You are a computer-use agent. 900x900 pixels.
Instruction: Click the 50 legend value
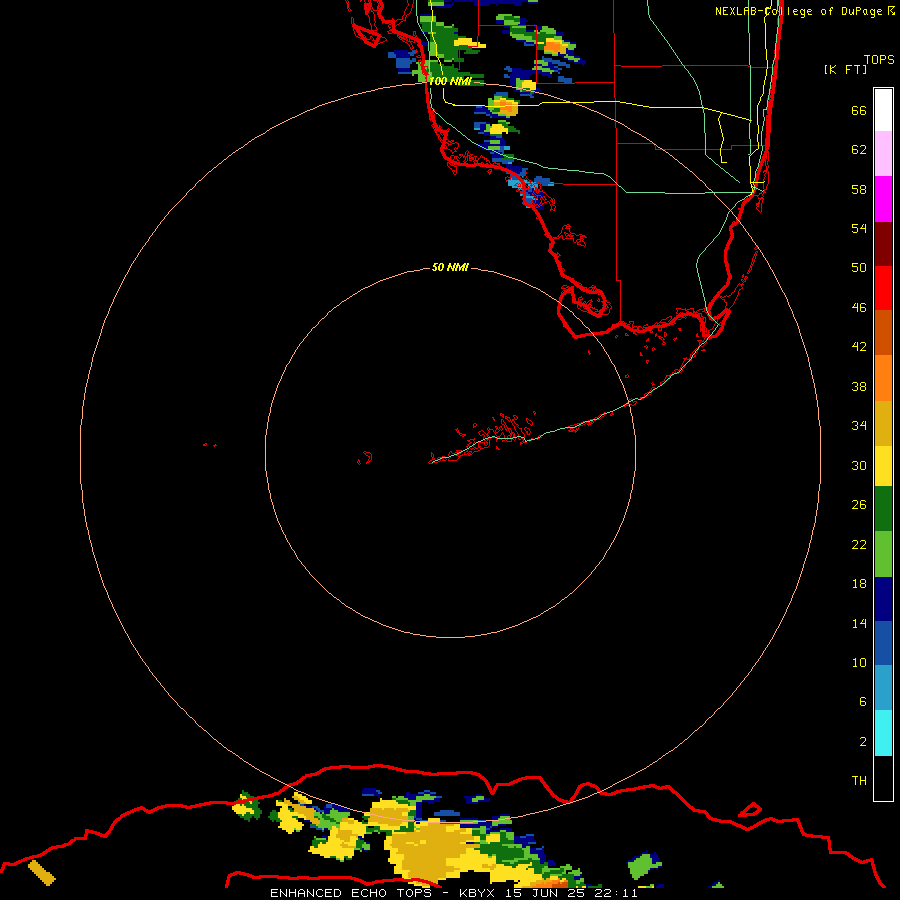pyautogui.click(x=859, y=268)
